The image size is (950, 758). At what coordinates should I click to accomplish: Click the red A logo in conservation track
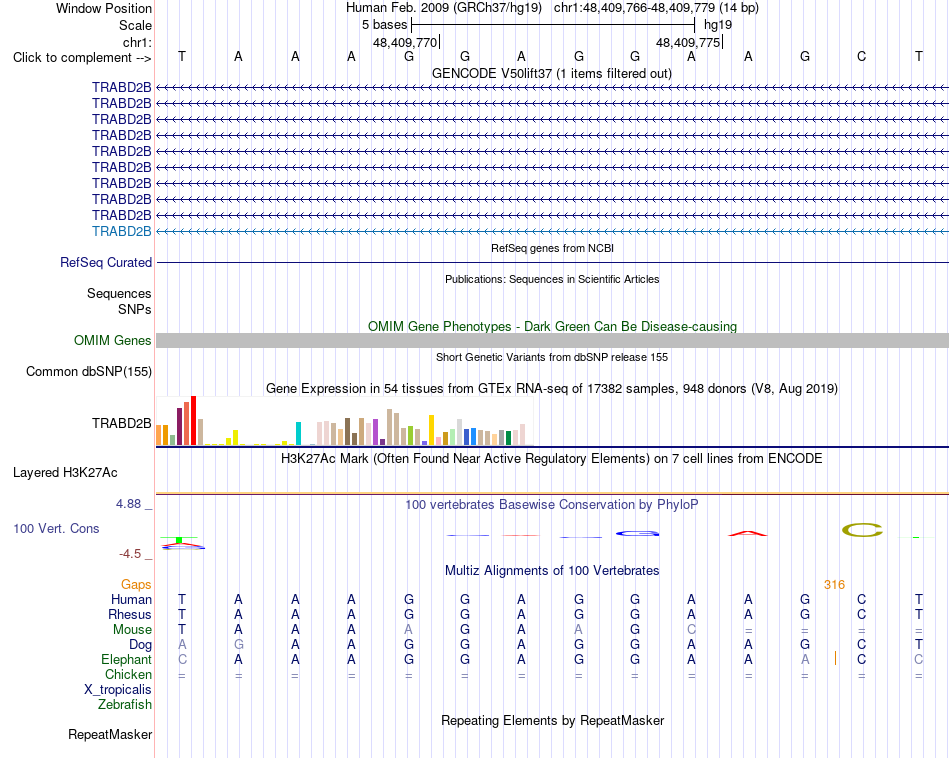[748, 533]
